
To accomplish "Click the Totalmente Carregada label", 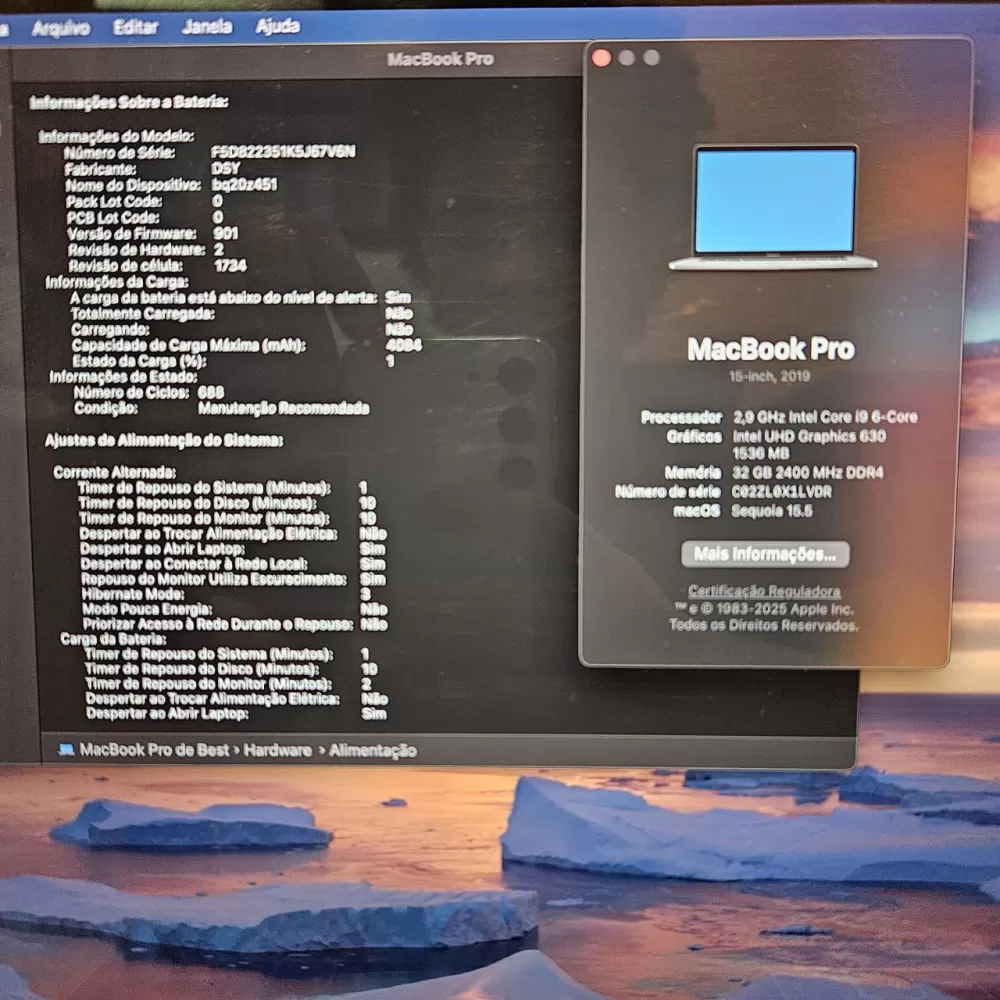I will pyautogui.click(x=142, y=314).
